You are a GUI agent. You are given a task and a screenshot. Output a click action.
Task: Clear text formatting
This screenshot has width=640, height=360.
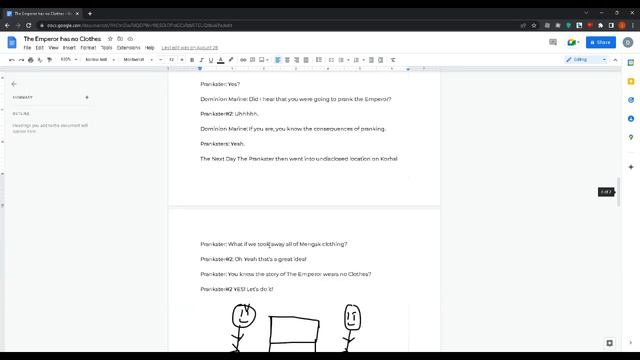(x=393, y=60)
